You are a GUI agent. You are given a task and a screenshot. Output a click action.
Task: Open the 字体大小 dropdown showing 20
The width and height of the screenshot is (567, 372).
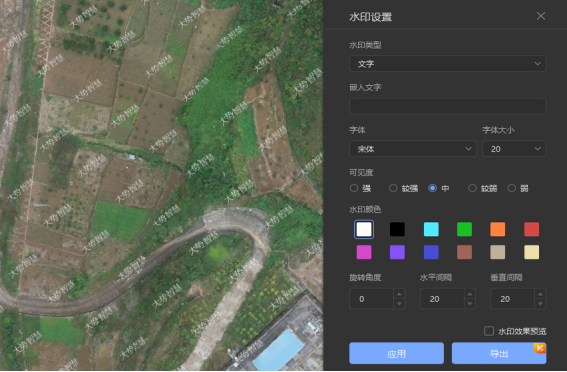[514, 149]
